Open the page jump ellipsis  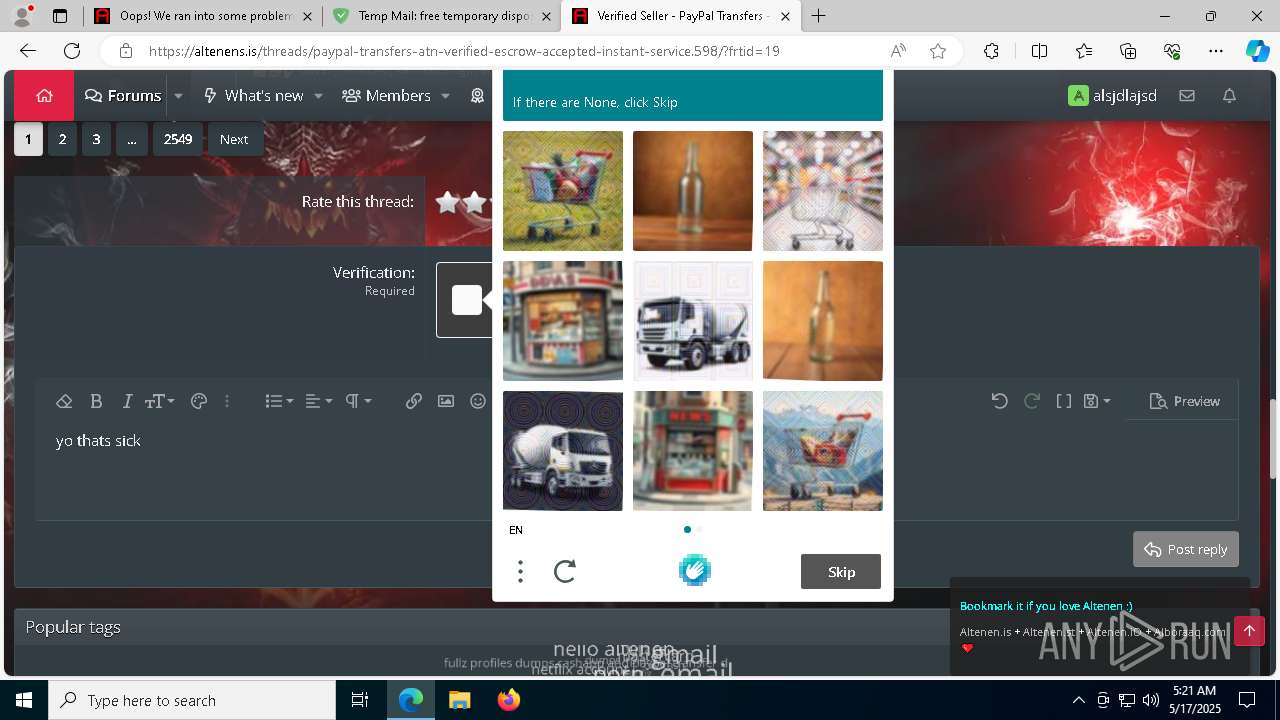(131, 139)
